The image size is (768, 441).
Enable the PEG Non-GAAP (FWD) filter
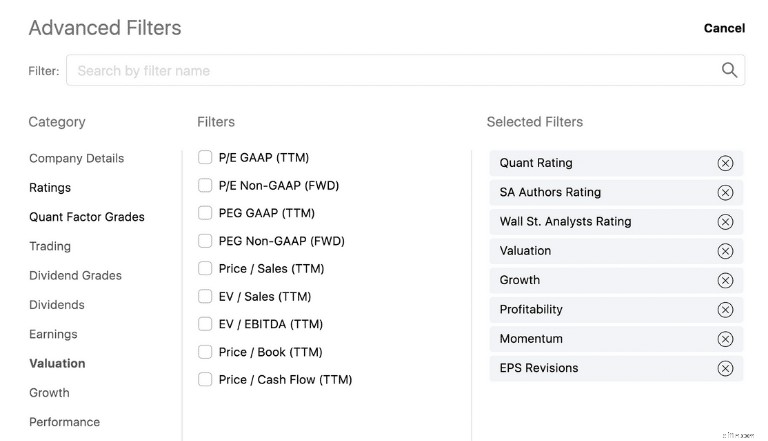pyautogui.click(x=205, y=241)
